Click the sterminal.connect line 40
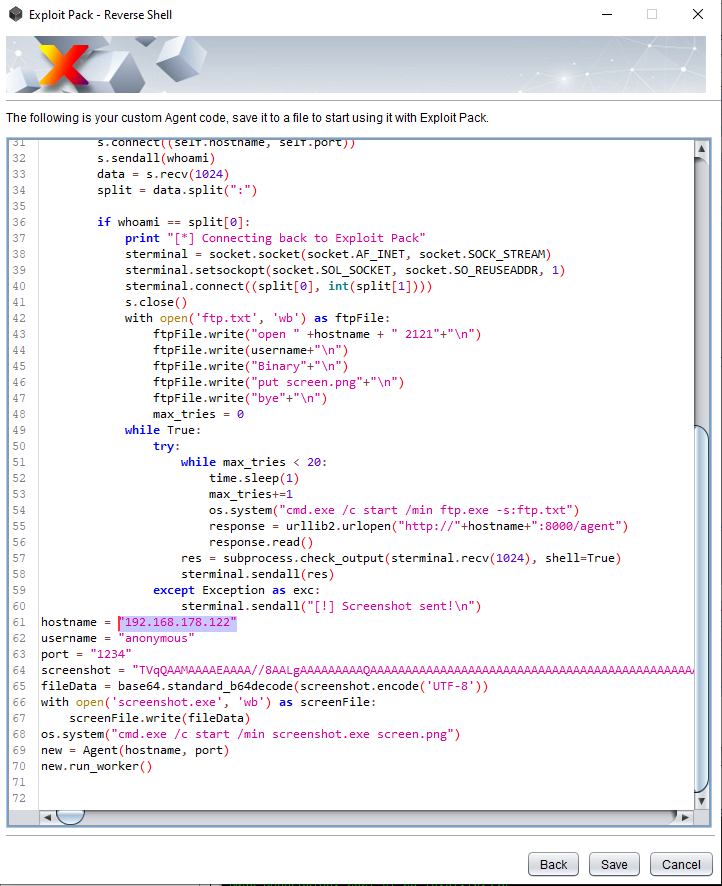The image size is (722, 886). click(279, 286)
